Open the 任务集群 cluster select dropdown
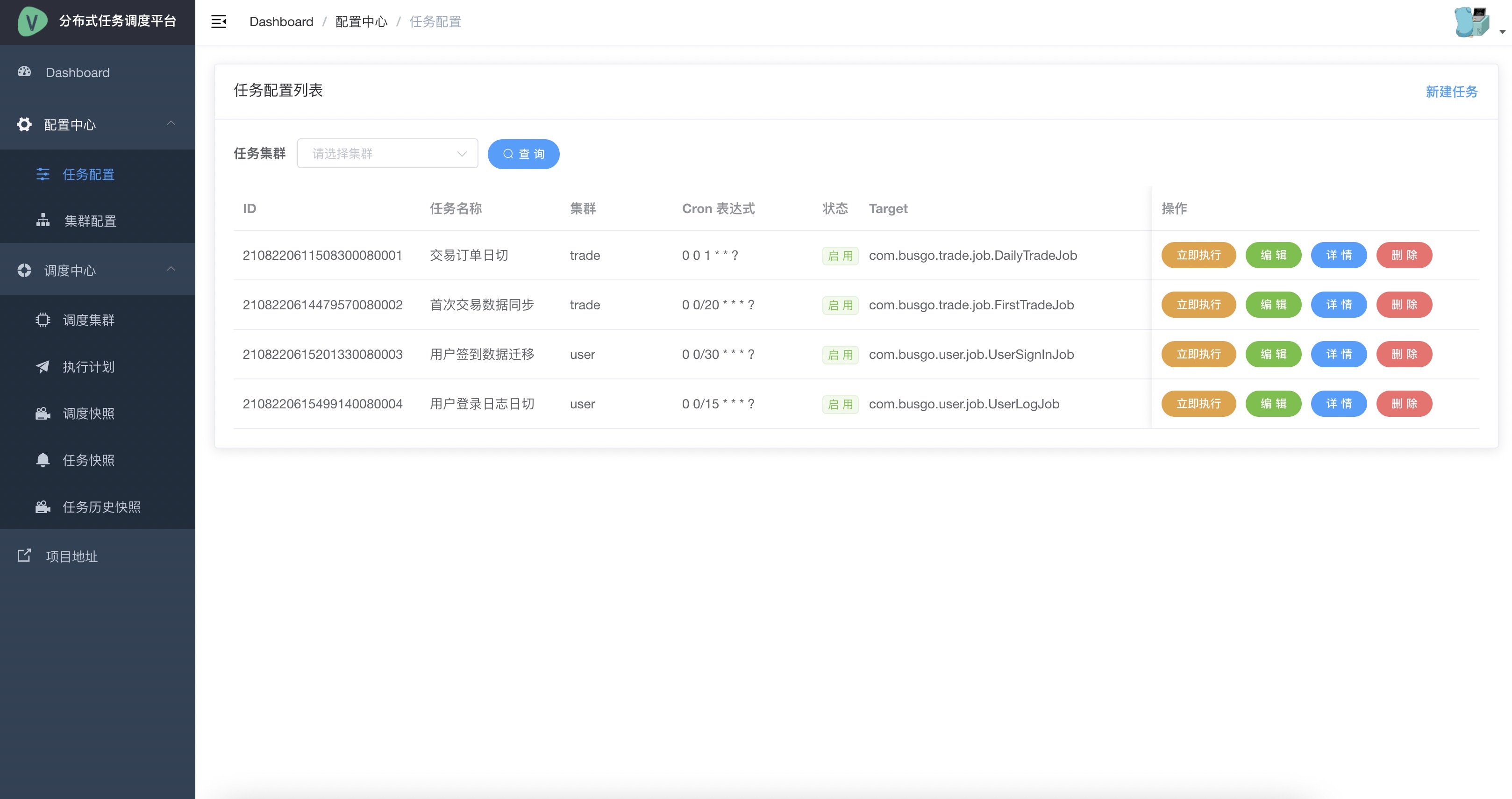Image resolution: width=1512 pixels, height=799 pixels. pyautogui.click(x=387, y=154)
